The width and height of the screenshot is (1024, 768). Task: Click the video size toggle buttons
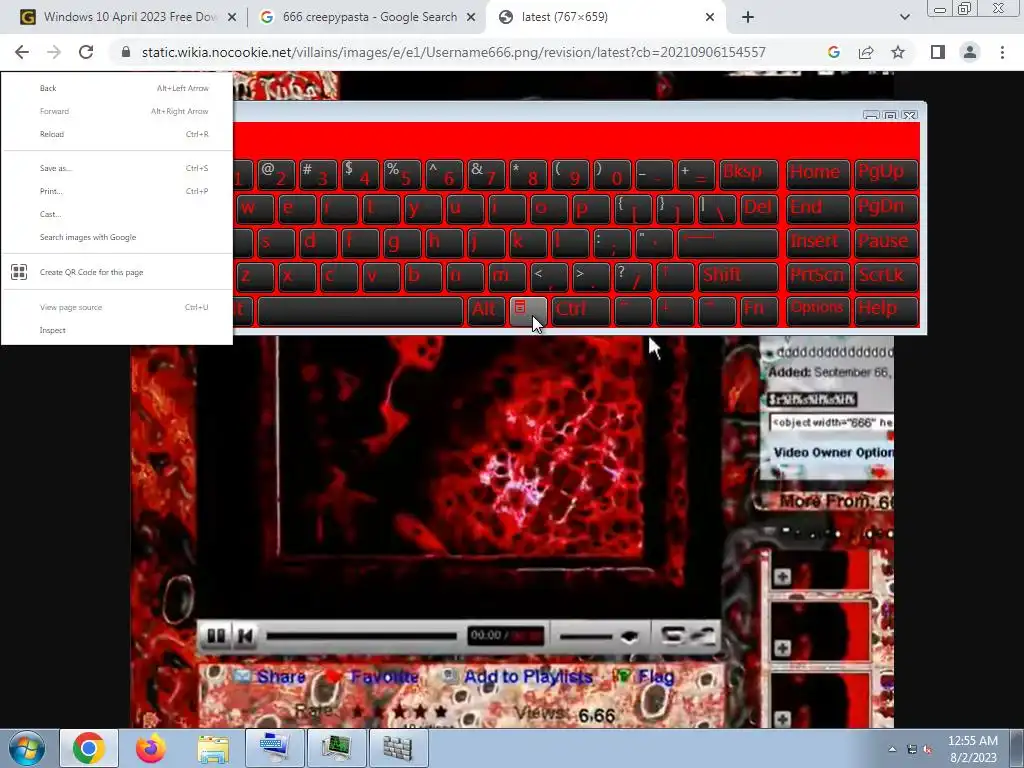[686, 635]
